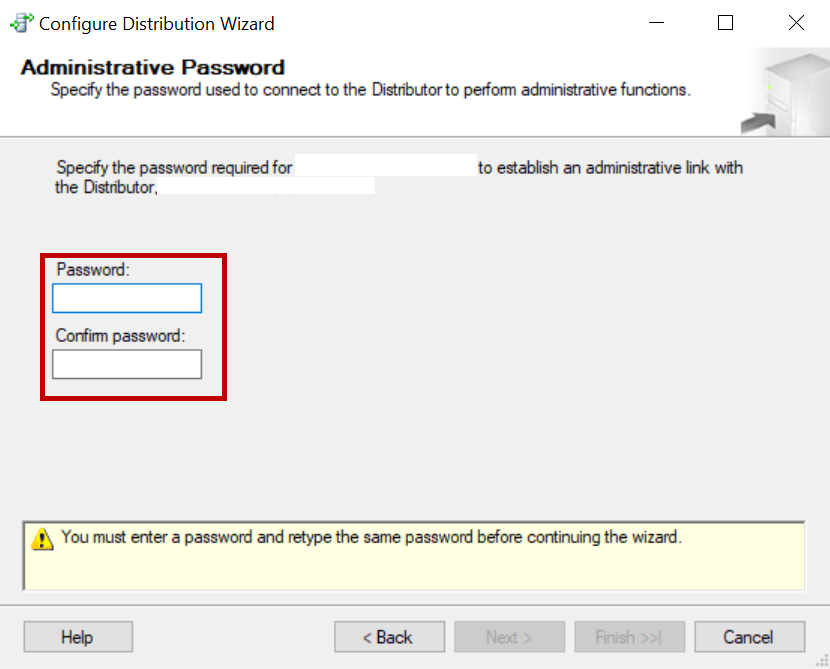Click the Cancel button
This screenshot has width=830, height=669.
(749, 636)
